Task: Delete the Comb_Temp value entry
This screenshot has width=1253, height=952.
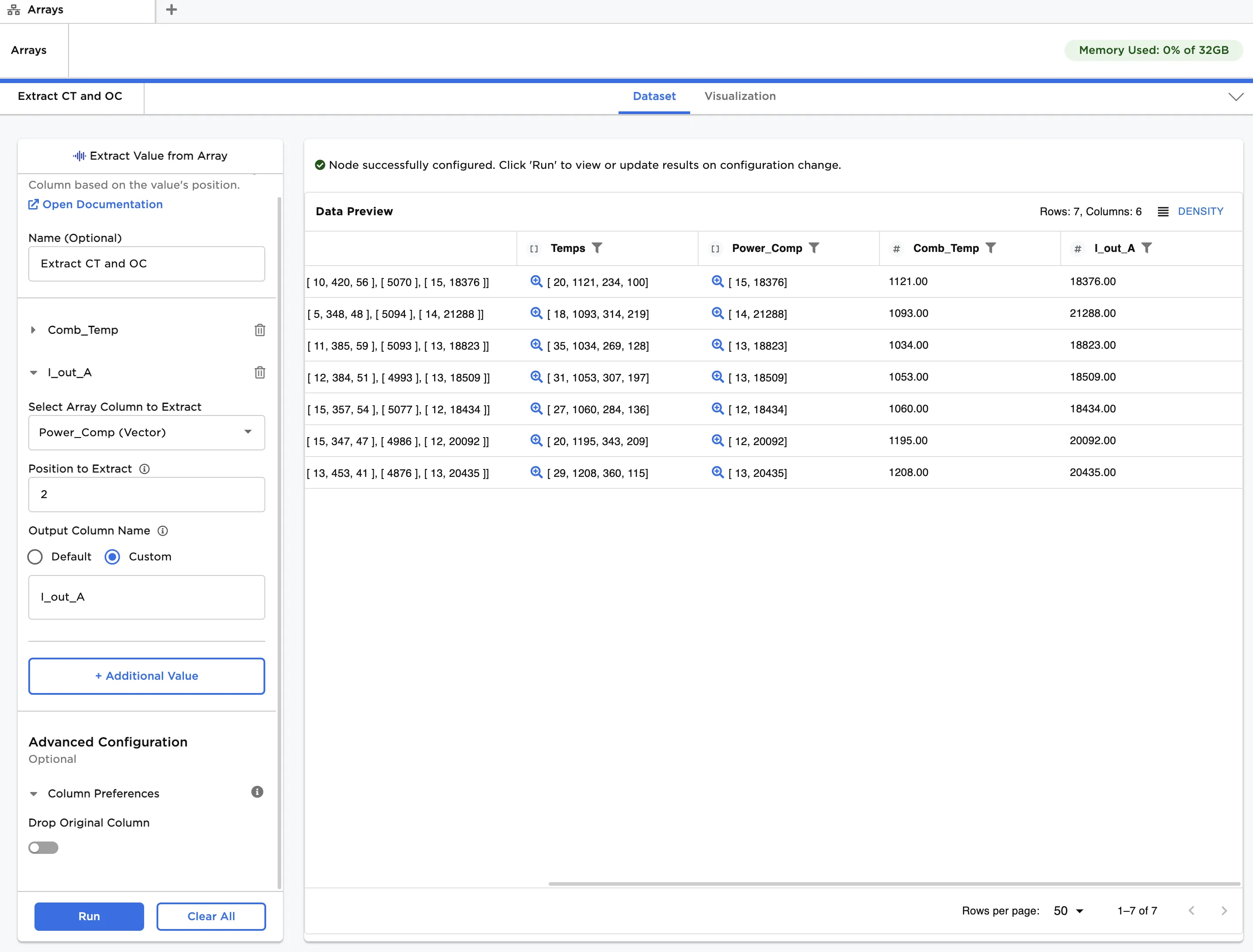Action: pos(260,330)
